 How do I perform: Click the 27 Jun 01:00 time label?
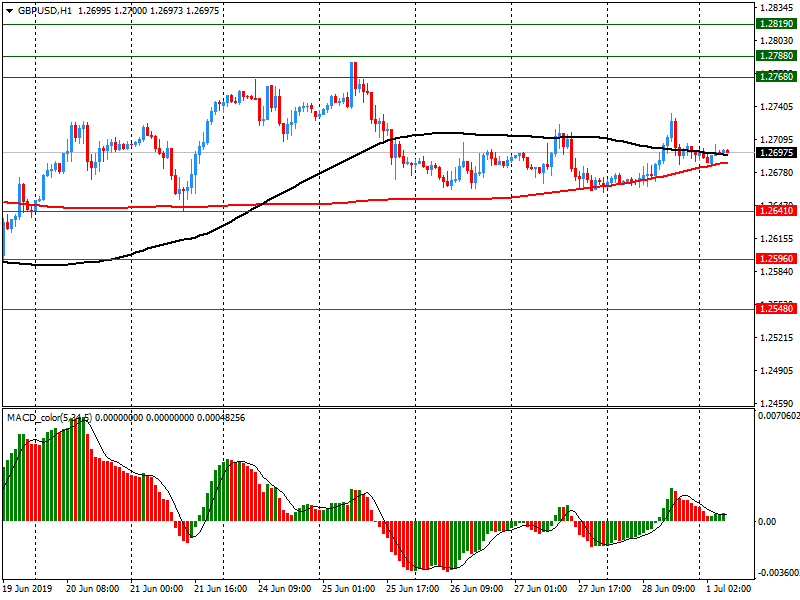click(540, 589)
